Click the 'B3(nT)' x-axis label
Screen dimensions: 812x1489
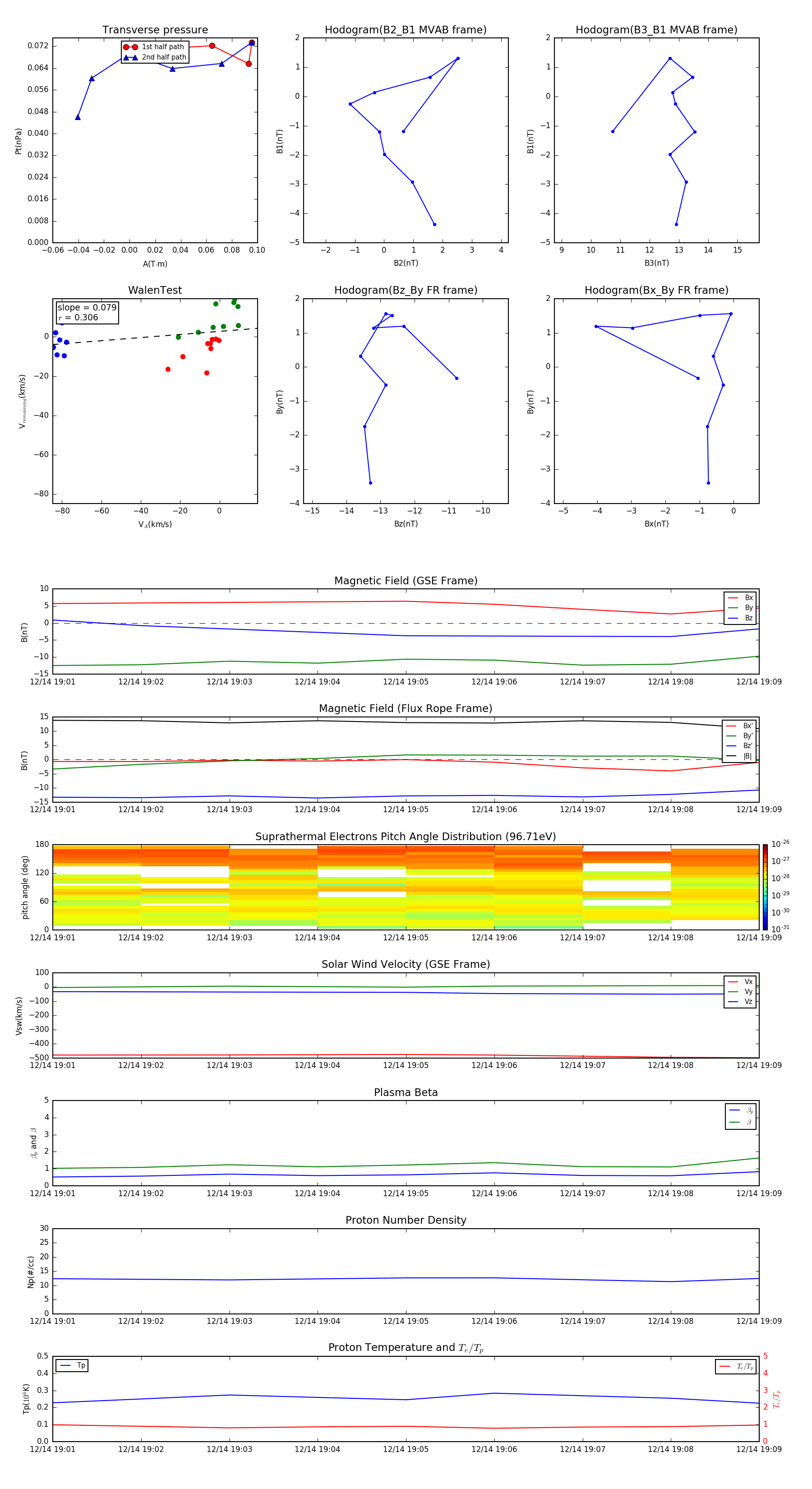coord(656,263)
